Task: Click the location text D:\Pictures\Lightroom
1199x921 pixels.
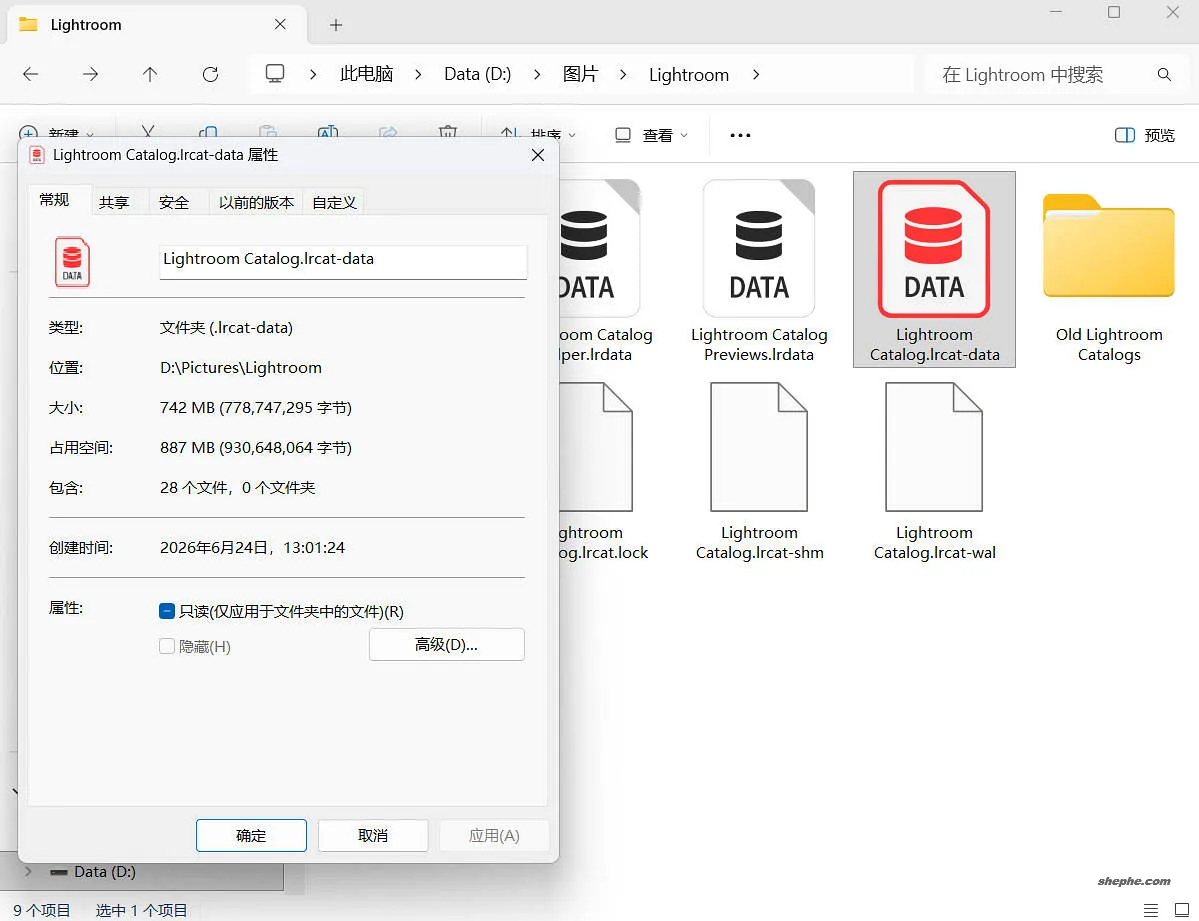Action: 240,368
